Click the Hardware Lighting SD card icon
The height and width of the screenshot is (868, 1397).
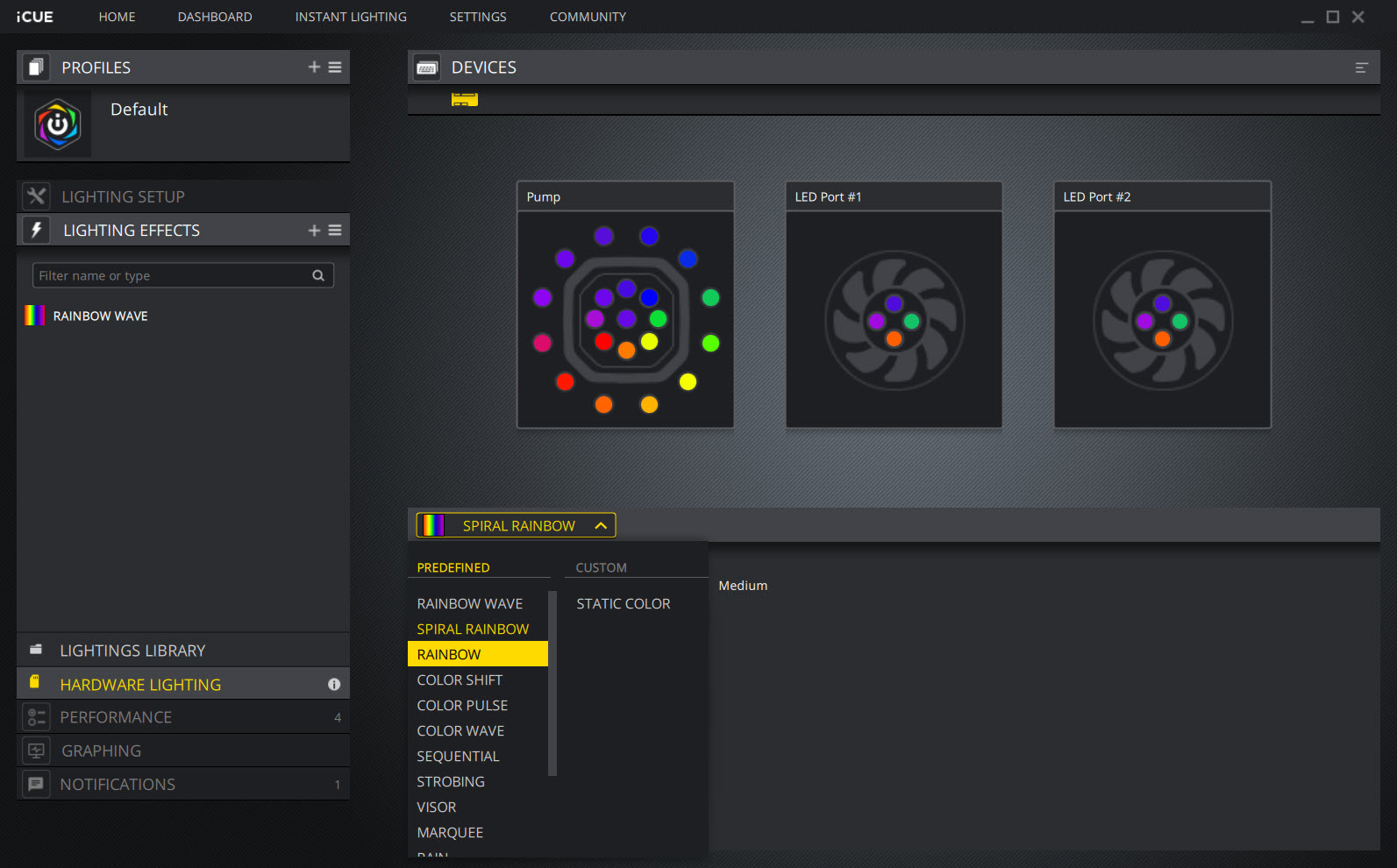(x=35, y=681)
